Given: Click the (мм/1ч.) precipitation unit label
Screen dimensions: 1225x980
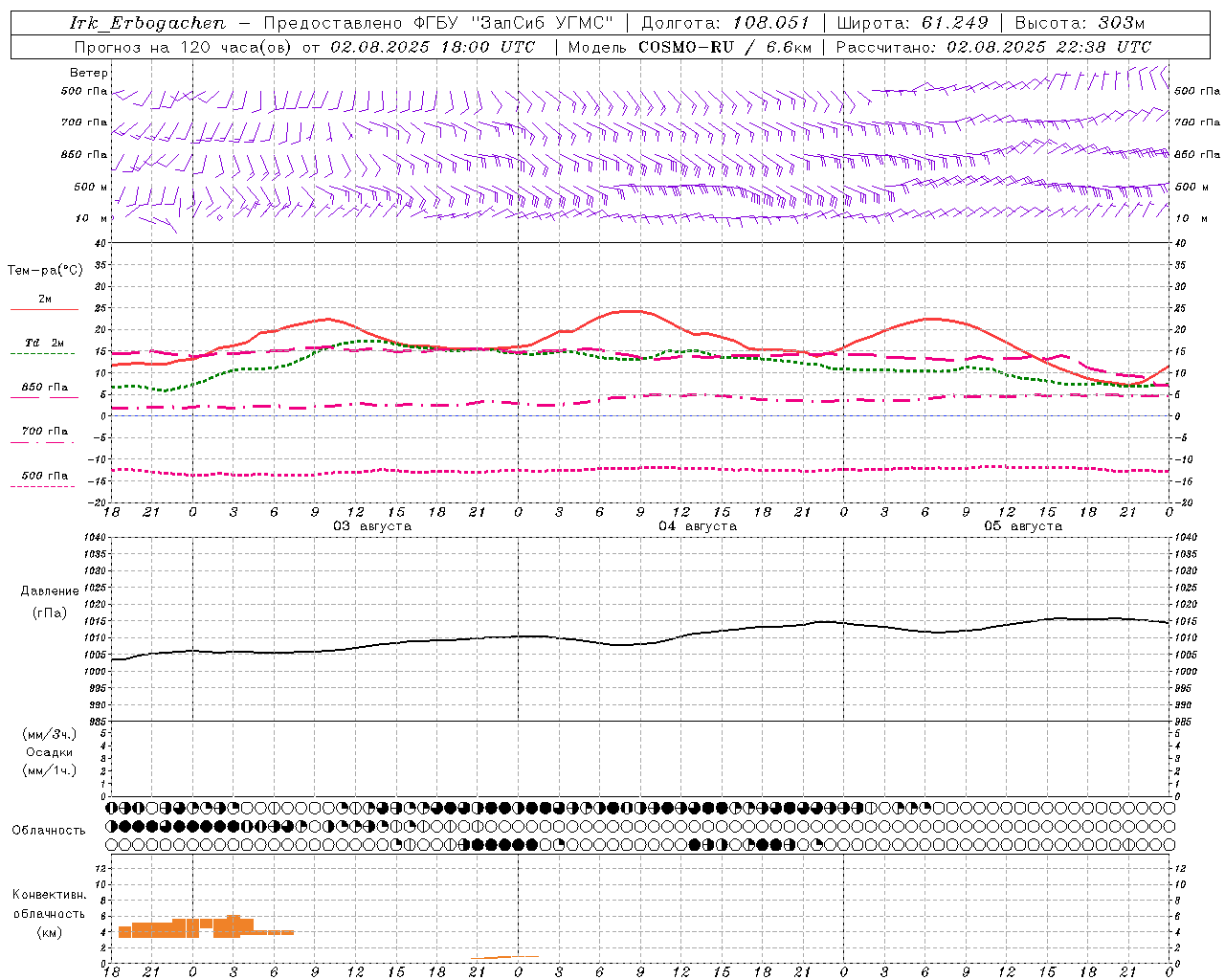Looking at the screenshot, I should point(50,770).
